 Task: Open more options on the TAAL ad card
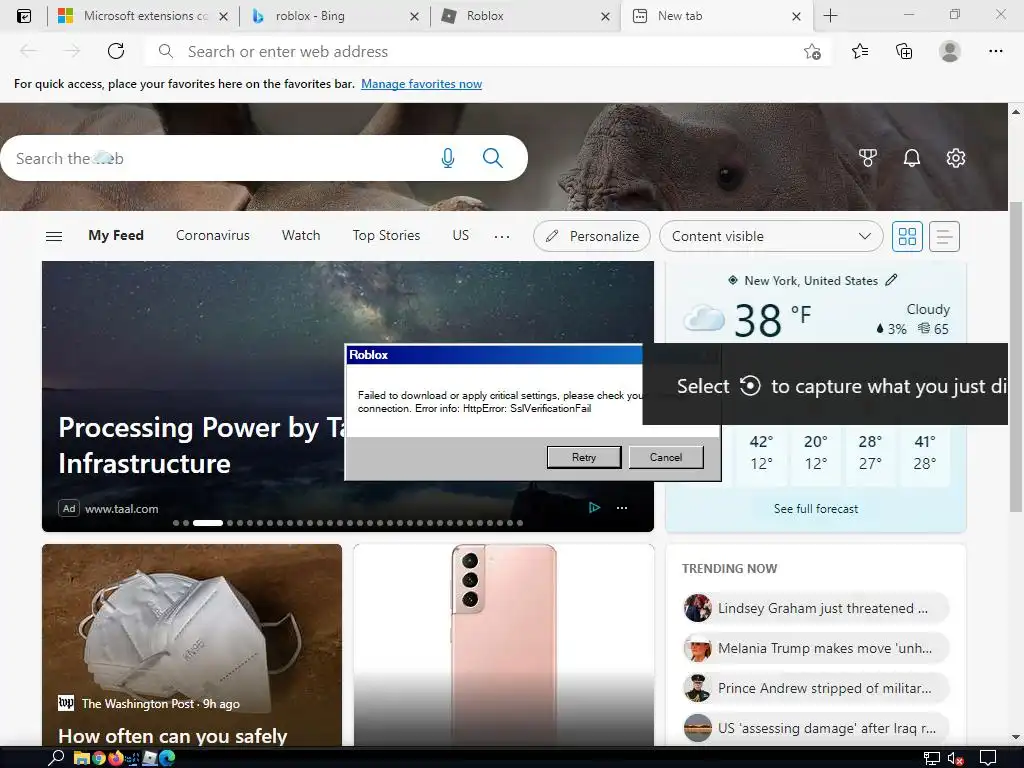[x=622, y=507]
